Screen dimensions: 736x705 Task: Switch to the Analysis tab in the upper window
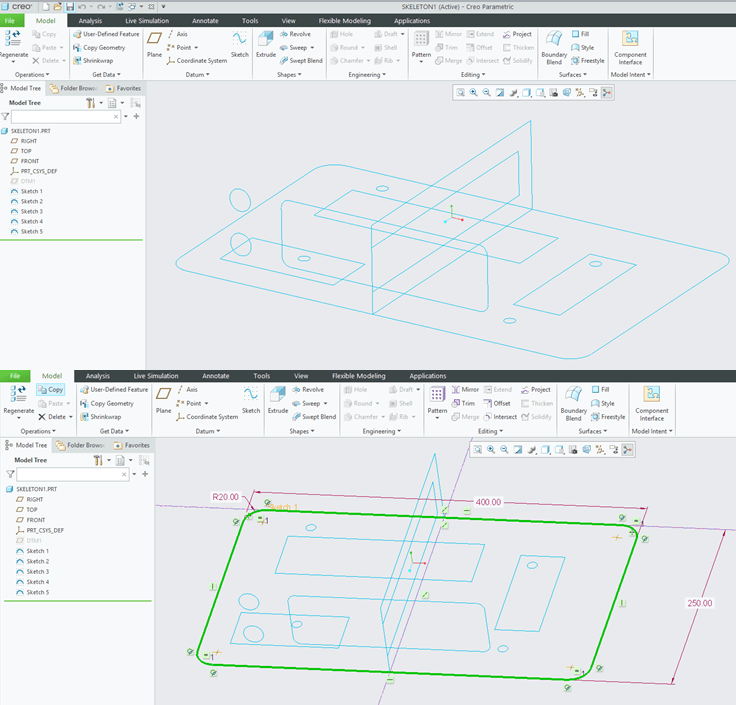(x=90, y=20)
